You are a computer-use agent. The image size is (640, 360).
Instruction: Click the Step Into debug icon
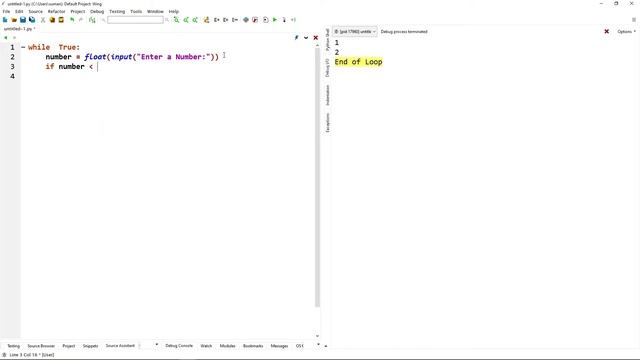(x=284, y=20)
